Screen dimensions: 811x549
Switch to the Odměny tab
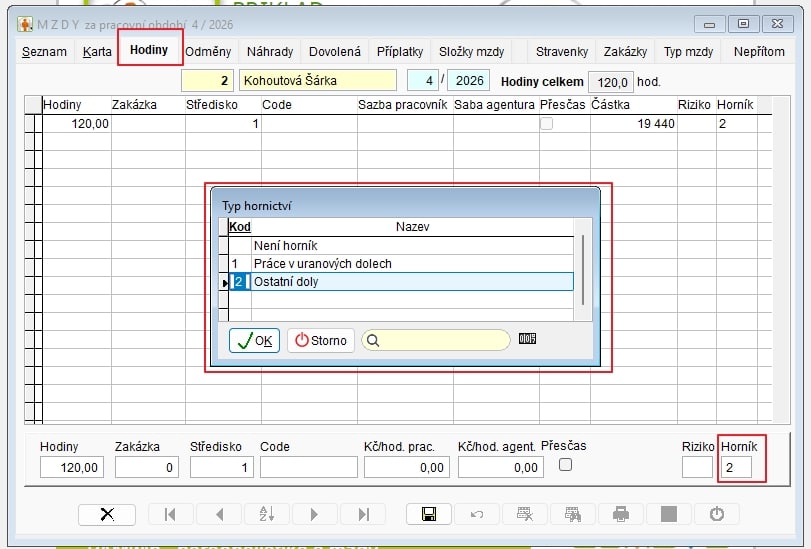[209, 52]
